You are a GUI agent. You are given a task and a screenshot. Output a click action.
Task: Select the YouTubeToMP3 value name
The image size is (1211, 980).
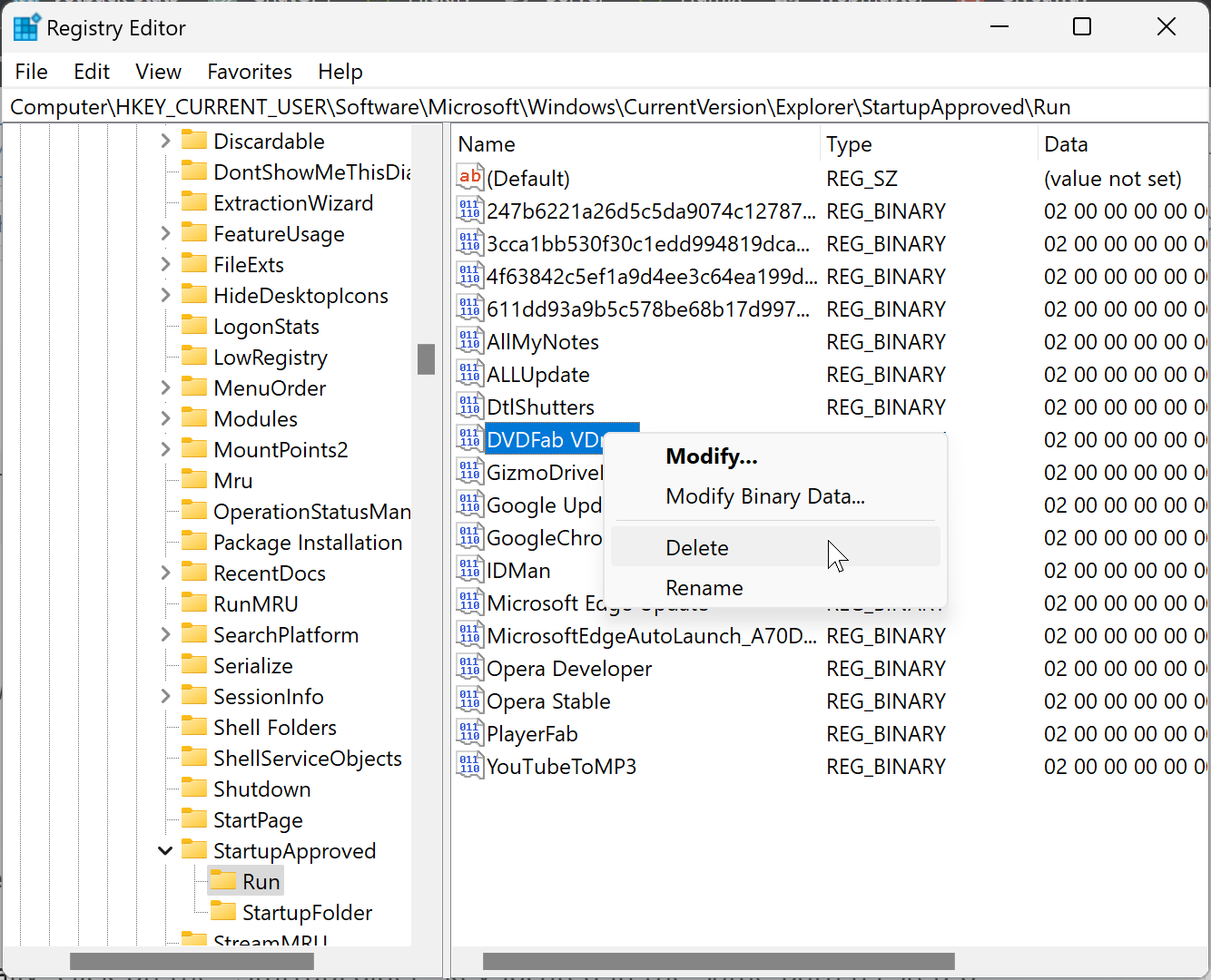(561, 767)
